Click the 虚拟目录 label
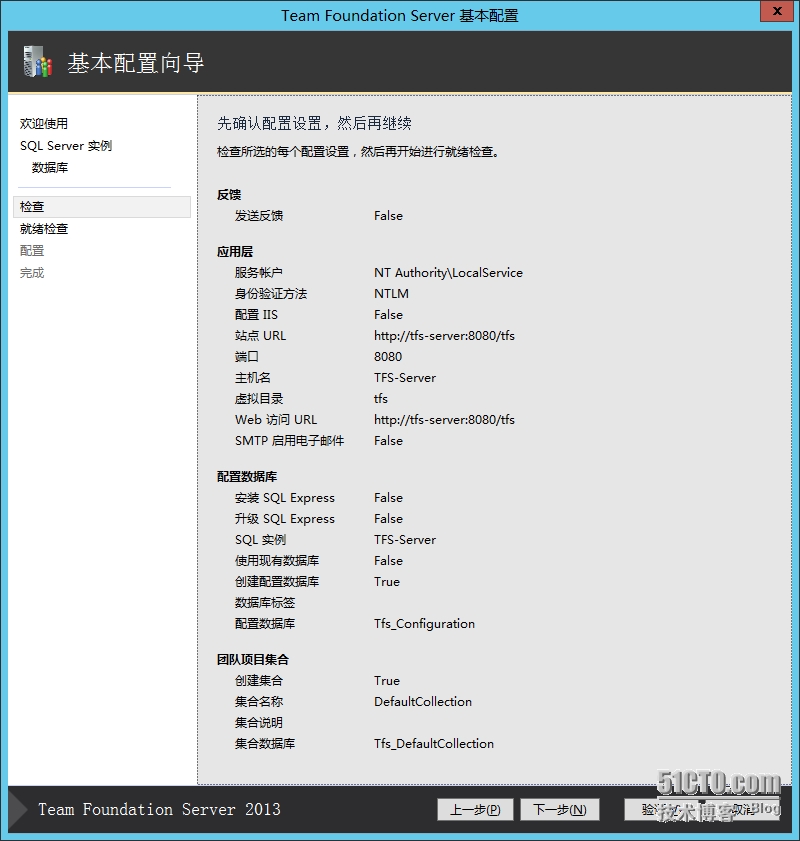Image resolution: width=800 pixels, height=841 pixels. (258, 399)
